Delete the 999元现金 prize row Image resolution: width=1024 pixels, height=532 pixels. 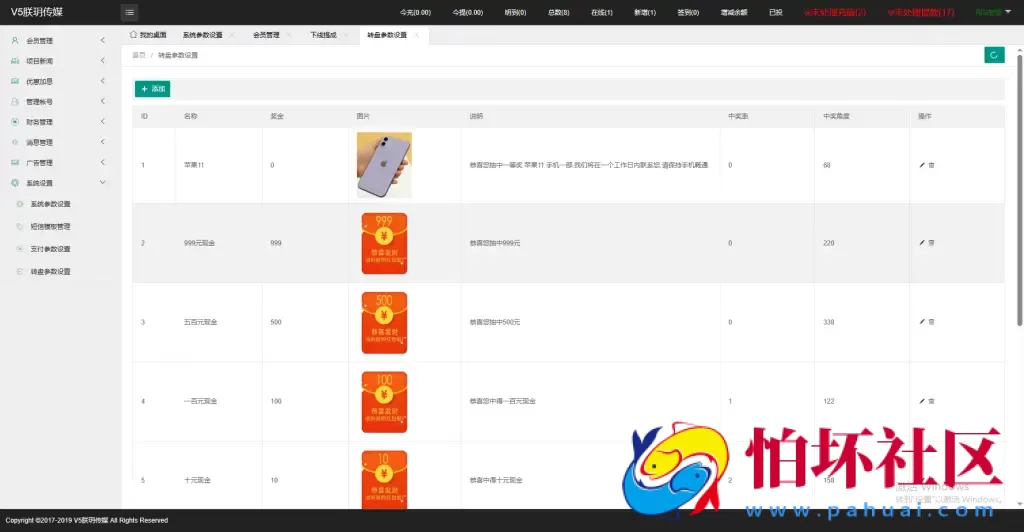pyautogui.click(x=932, y=243)
